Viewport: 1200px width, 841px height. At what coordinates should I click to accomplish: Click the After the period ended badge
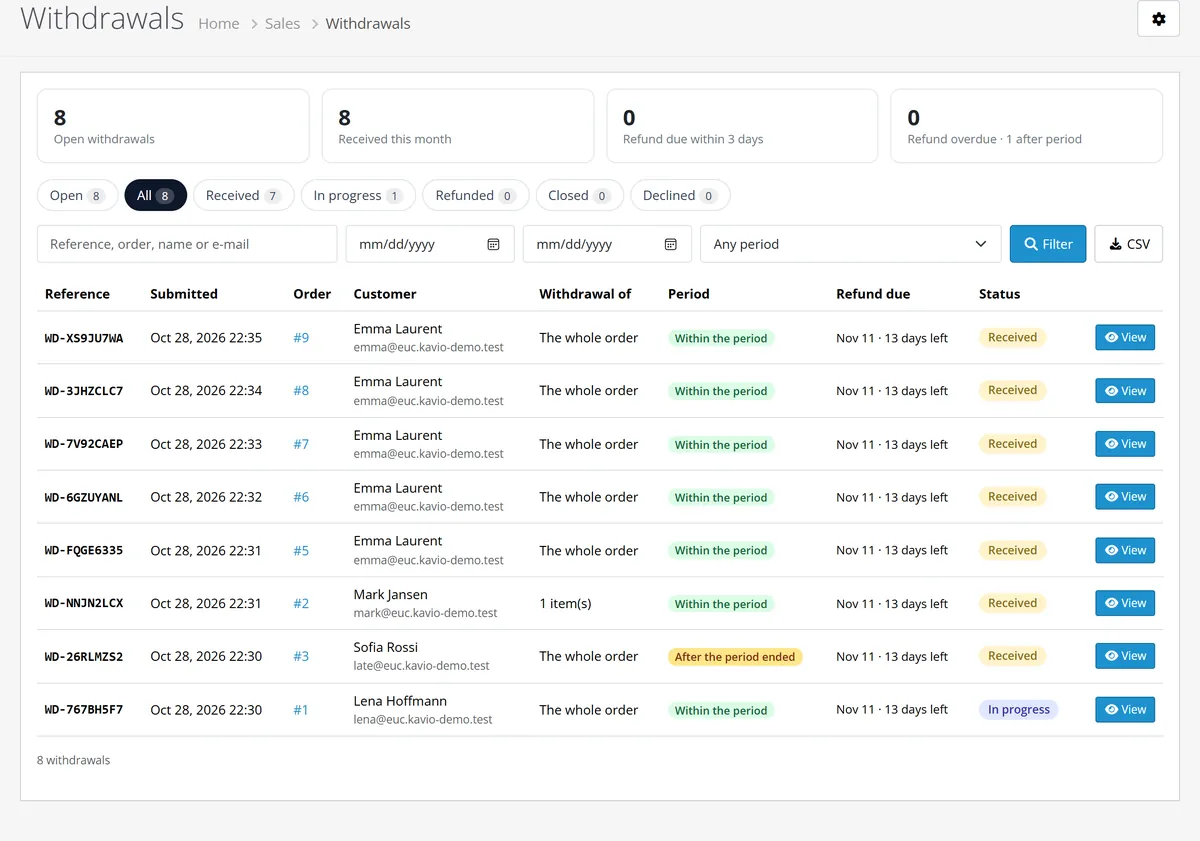tap(735, 657)
